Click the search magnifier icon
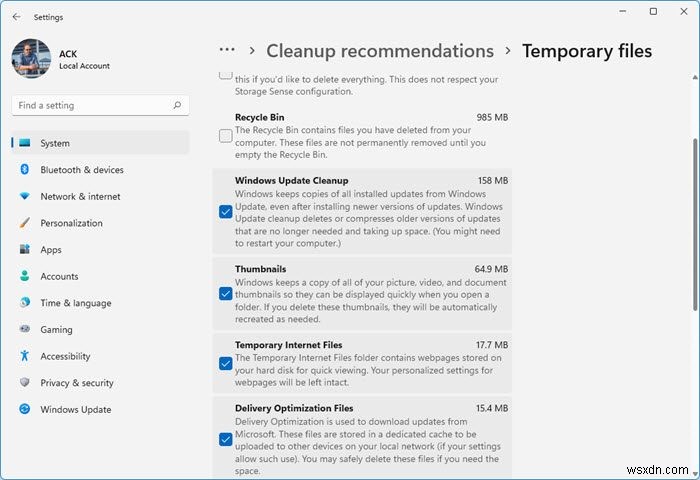This screenshot has width=700, height=480. pos(177,105)
